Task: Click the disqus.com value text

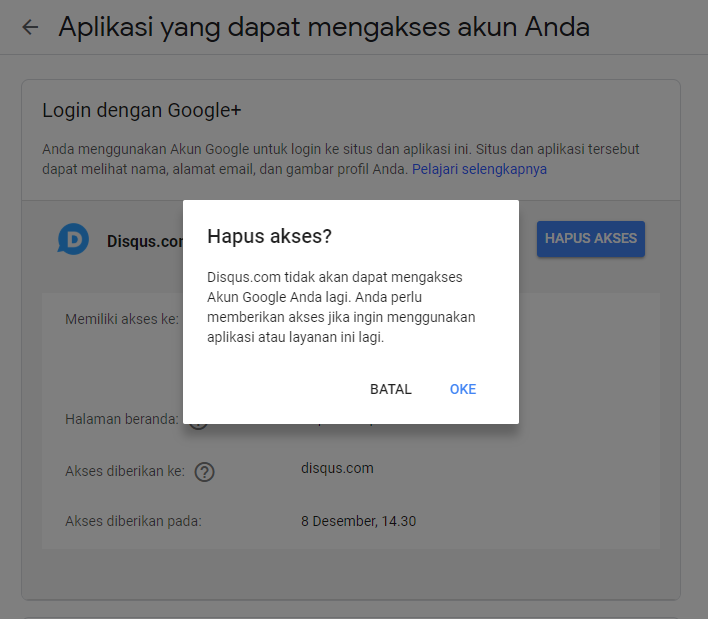Action: click(337, 468)
